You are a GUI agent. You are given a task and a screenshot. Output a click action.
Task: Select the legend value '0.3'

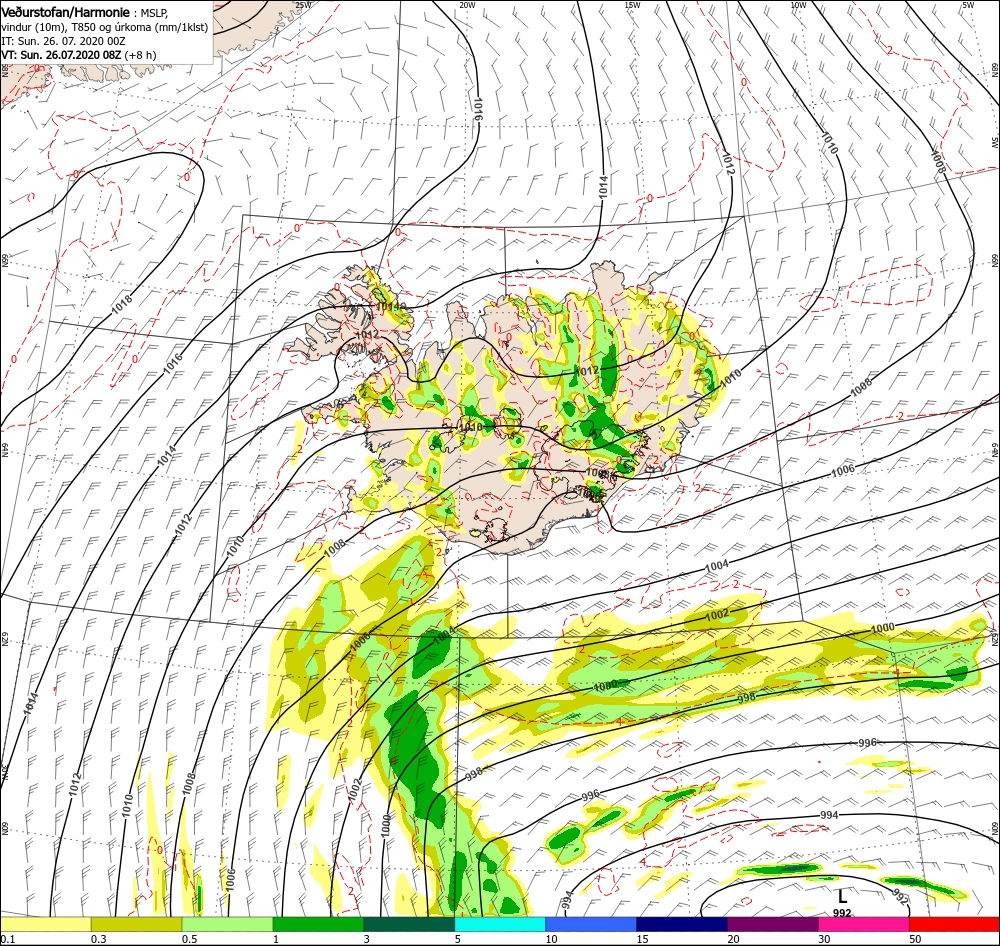pos(98,939)
